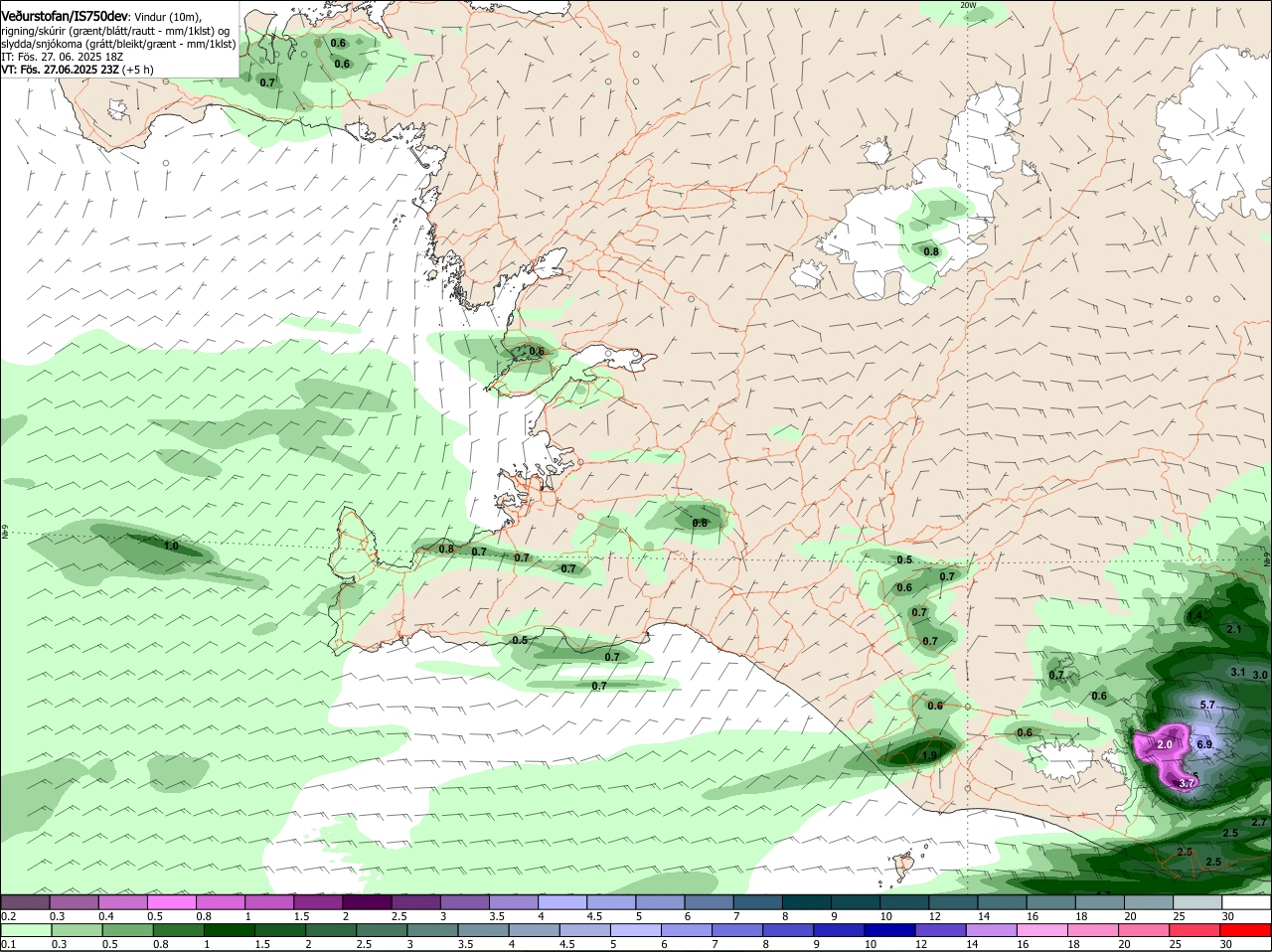Click the 'IT: Fös. 27. 06. 2025 18Z' line
Viewport: 1272px width, 952px height.
coord(62,57)
